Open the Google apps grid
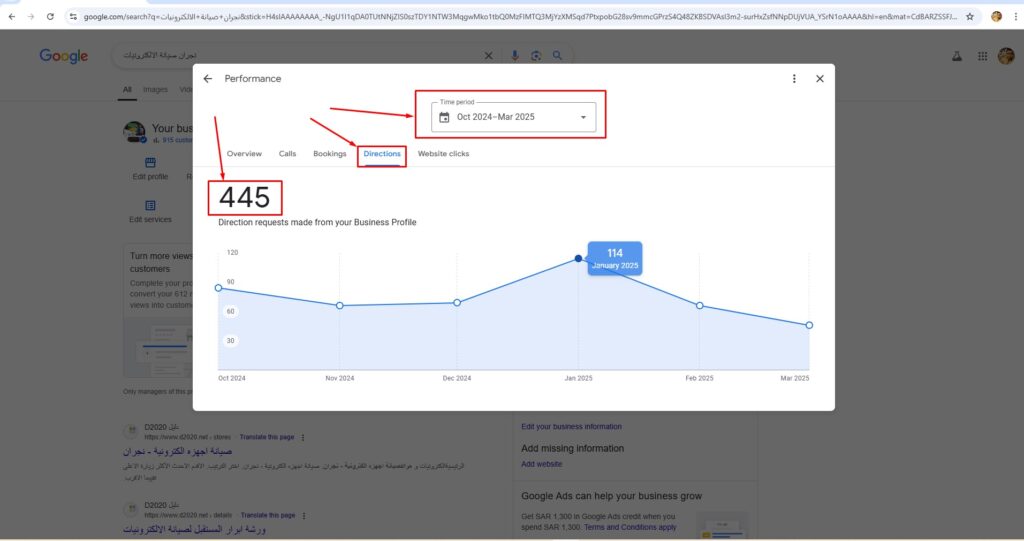 click(x=982, y=56)
